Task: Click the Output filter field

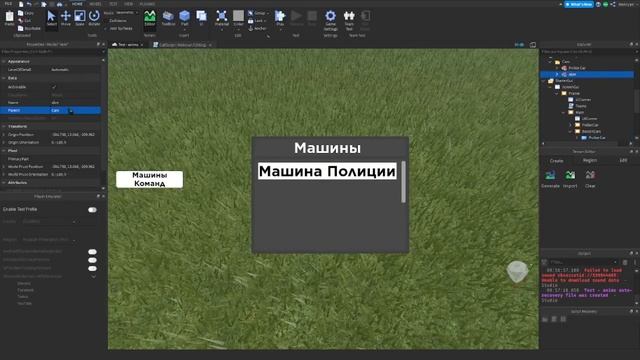Action: (x=583, y=262)
